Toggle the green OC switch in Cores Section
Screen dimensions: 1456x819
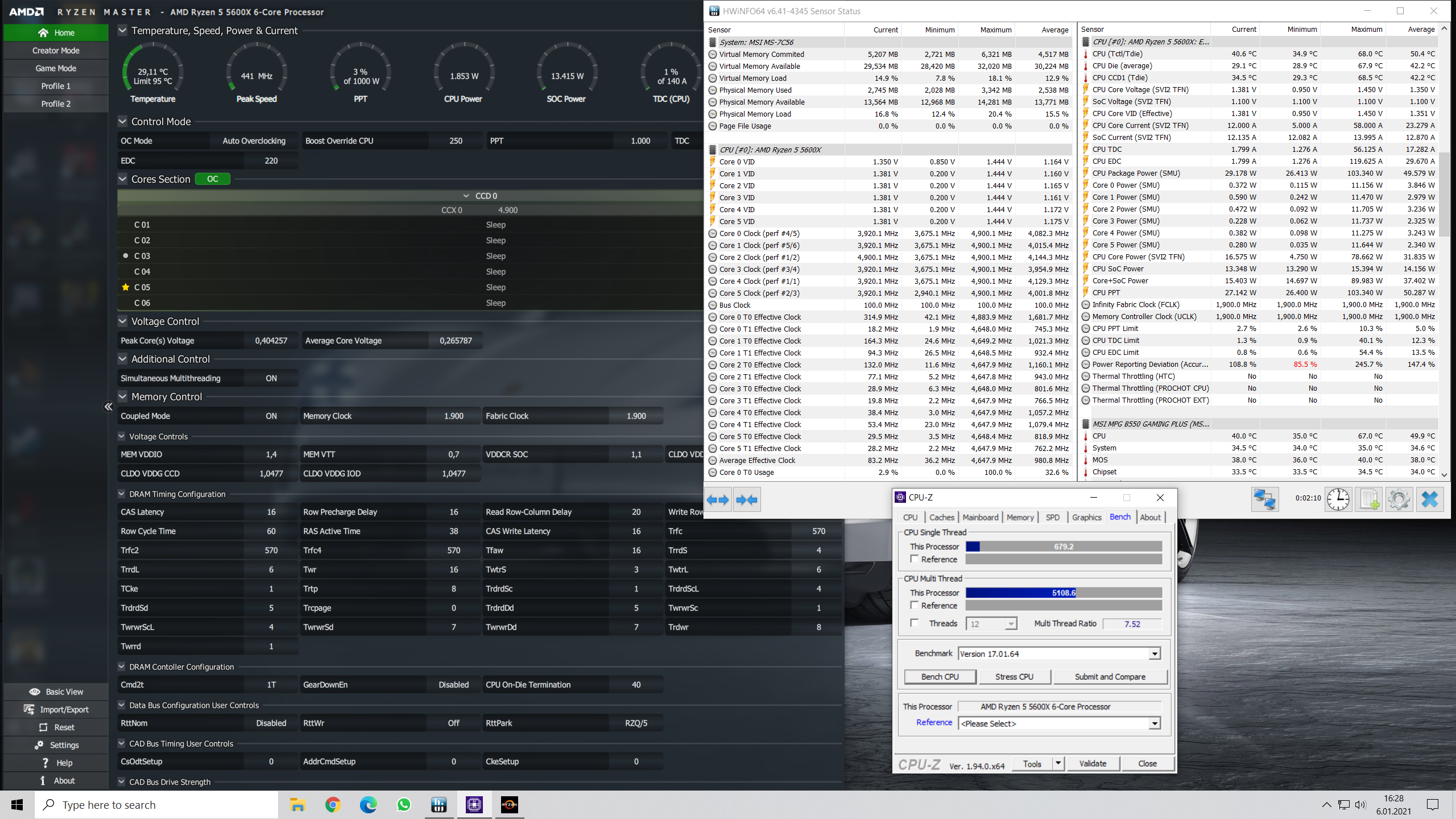click(213, 179)
